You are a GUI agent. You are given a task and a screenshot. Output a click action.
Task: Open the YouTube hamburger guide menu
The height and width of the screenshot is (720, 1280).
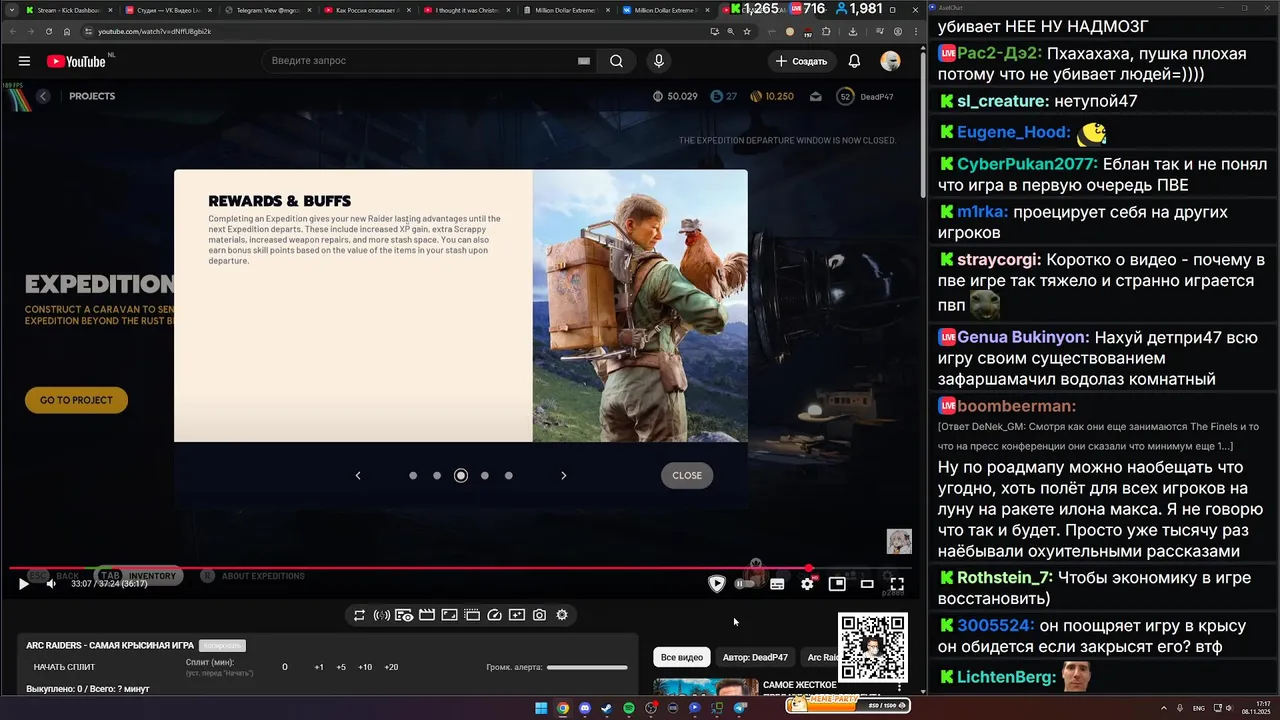click(24, 61)
